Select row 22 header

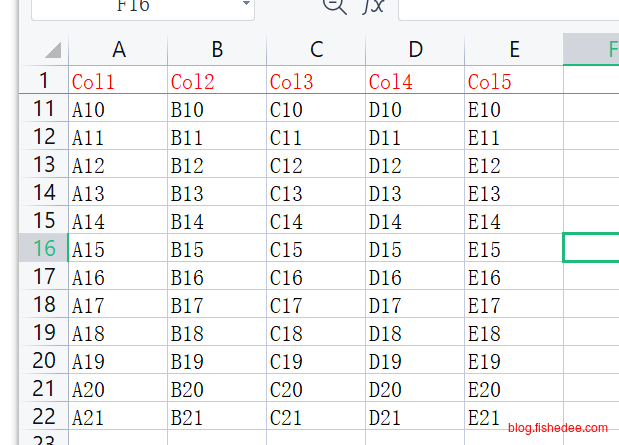44,417
